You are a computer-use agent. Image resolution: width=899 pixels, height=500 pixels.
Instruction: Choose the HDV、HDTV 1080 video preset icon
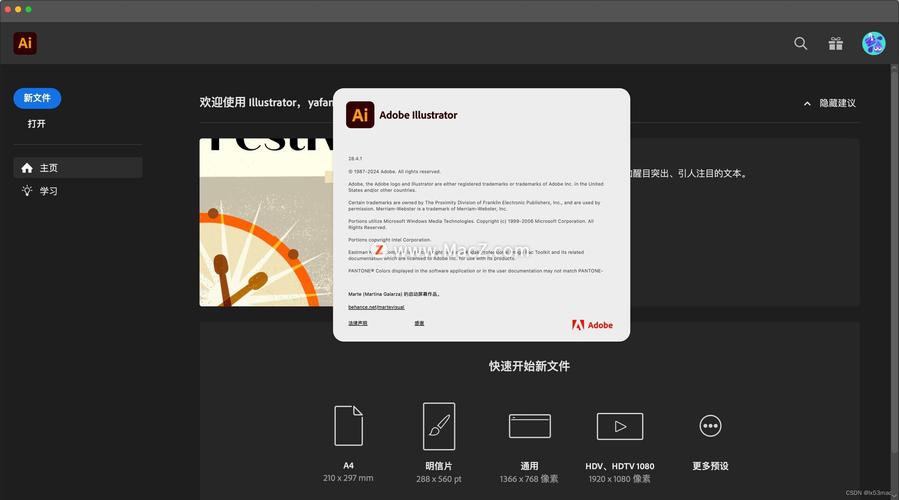[x=620, y=426]
